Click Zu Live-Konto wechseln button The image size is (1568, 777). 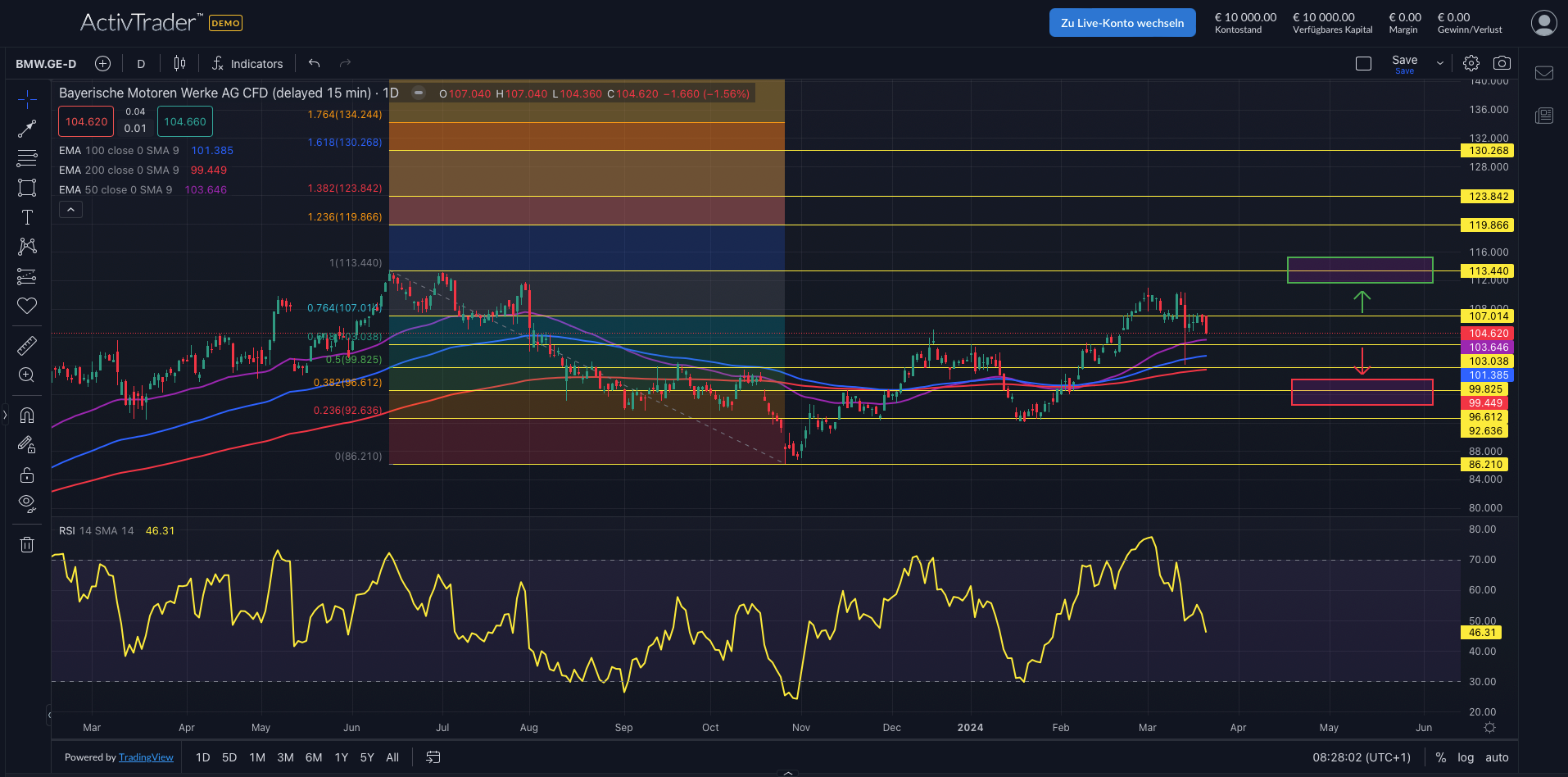click(1122, 23)
